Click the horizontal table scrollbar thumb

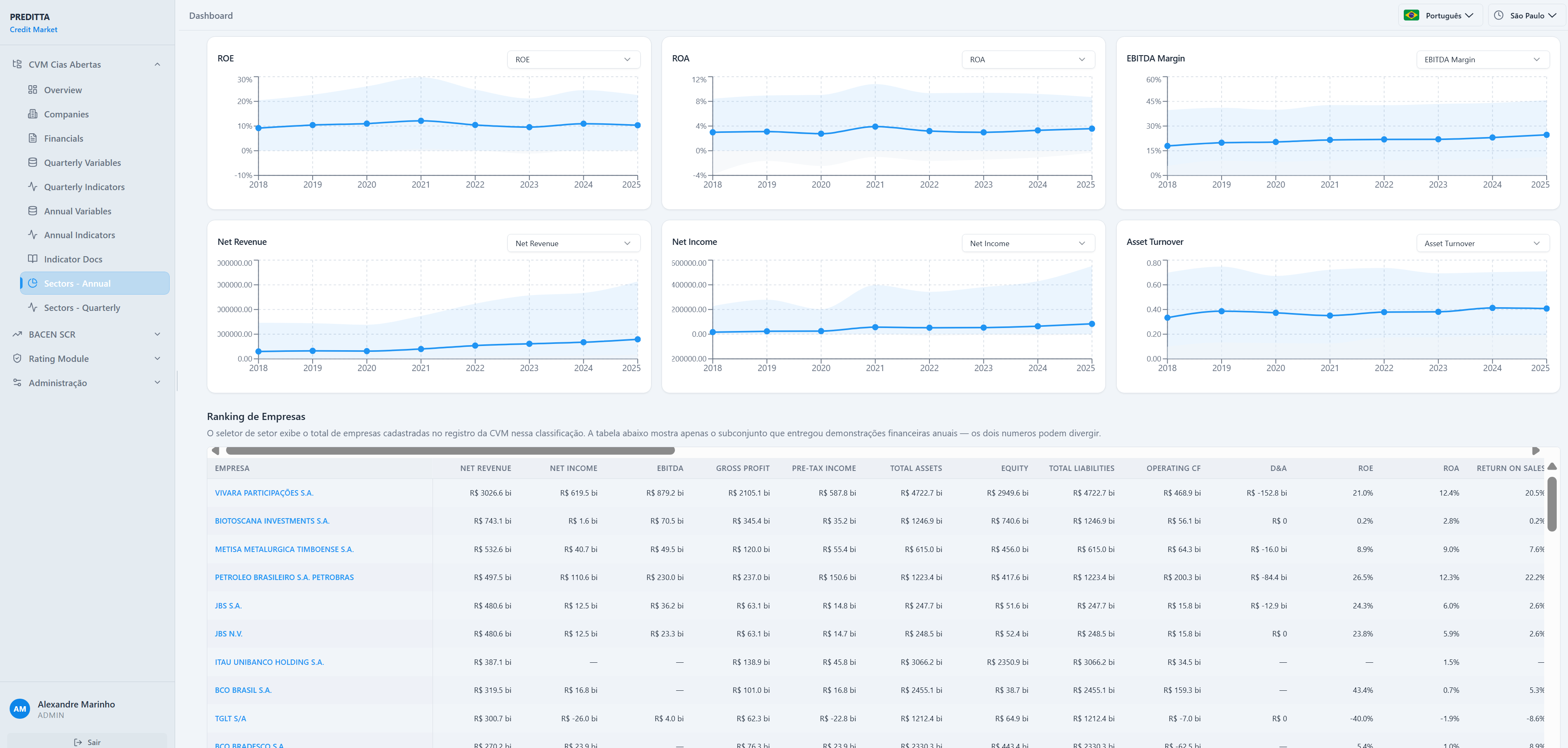click(451, 451)
